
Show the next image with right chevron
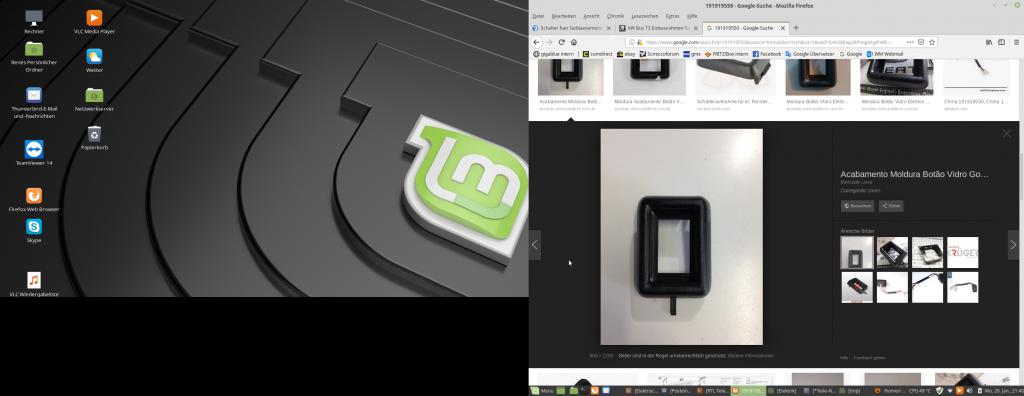point(1014,244)
